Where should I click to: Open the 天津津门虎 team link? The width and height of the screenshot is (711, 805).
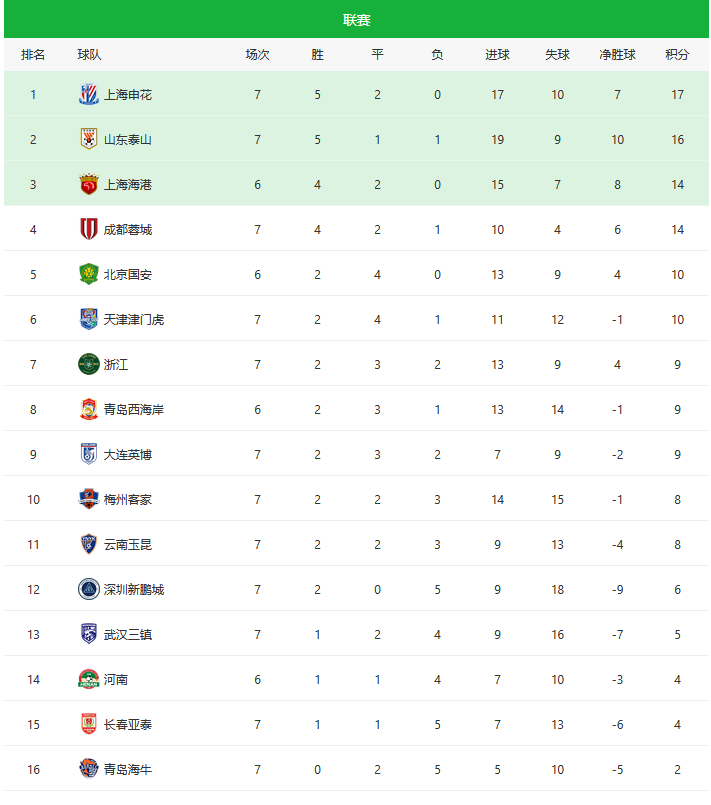pos(133,319)
